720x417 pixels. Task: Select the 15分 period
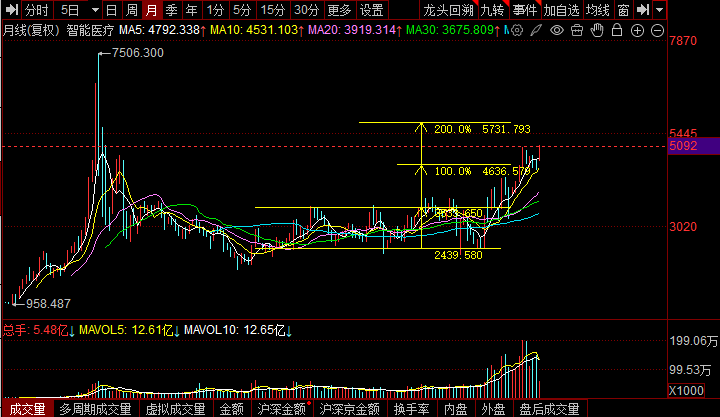273,10
